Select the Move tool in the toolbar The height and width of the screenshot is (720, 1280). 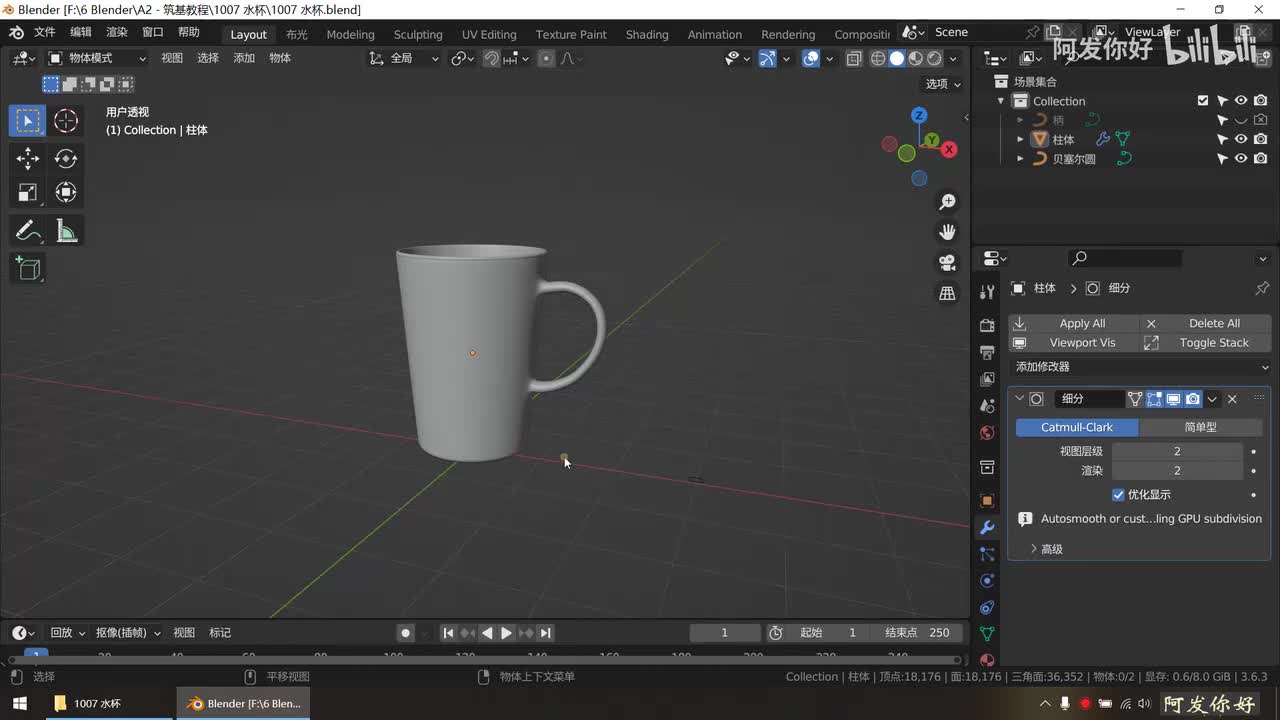coord(28,158)
